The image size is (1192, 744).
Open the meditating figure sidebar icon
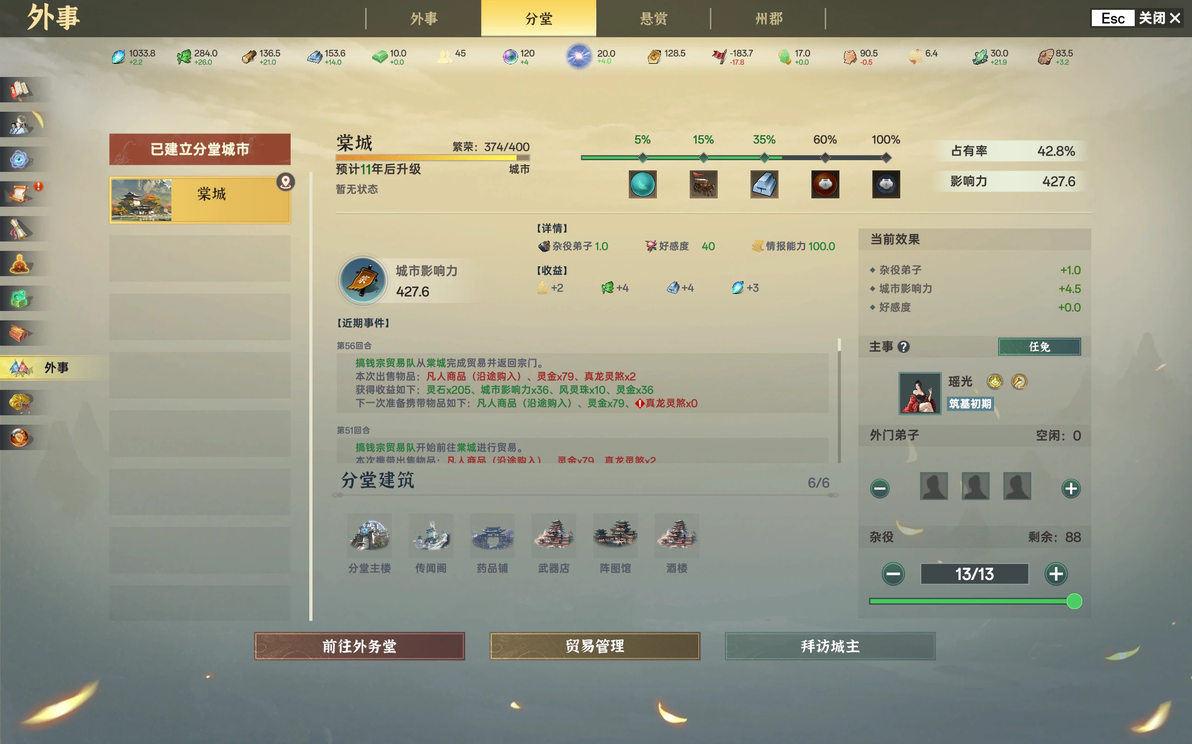click(x=20, y=264)
